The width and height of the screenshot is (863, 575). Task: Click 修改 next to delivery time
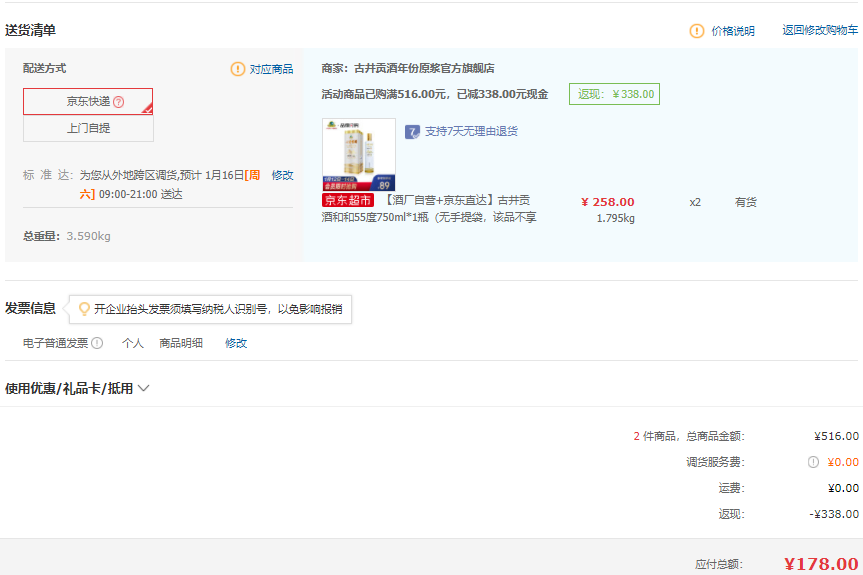click(x=282, y=175)
